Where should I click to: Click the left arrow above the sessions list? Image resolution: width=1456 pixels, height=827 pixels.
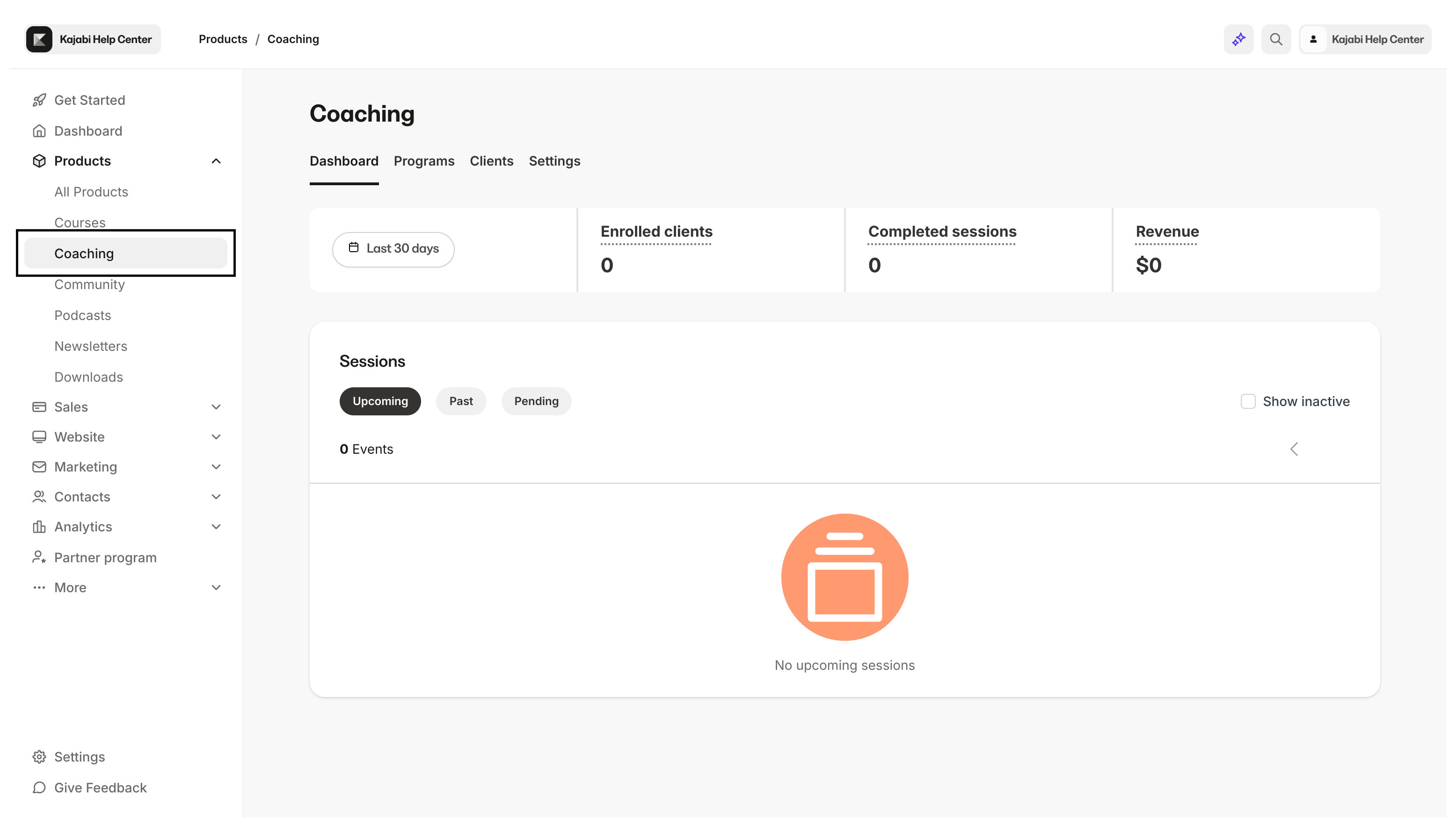pyautogui.click(x=1294, y=449)
